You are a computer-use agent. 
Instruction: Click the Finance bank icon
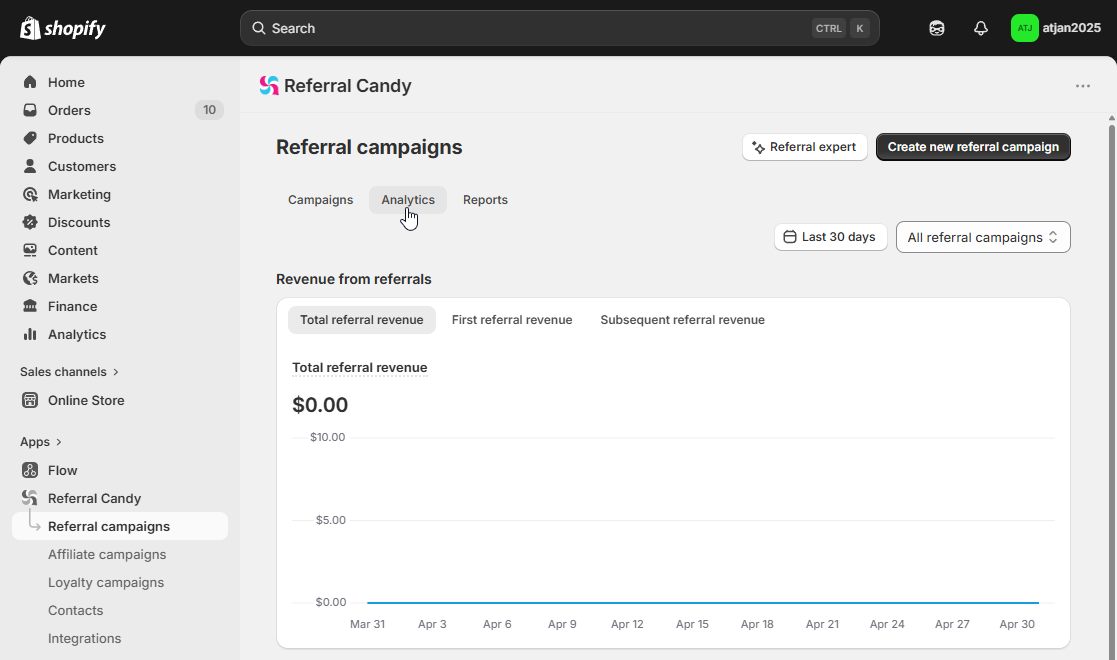[30, 306]
